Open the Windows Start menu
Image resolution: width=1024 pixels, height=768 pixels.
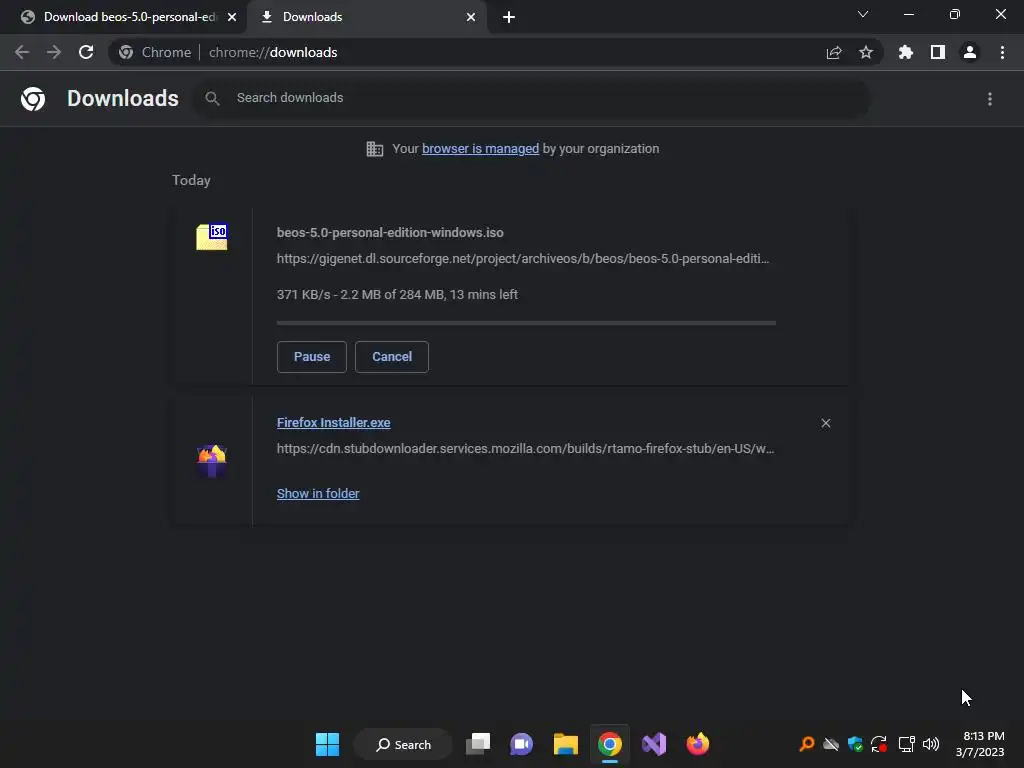click(327, 744)
